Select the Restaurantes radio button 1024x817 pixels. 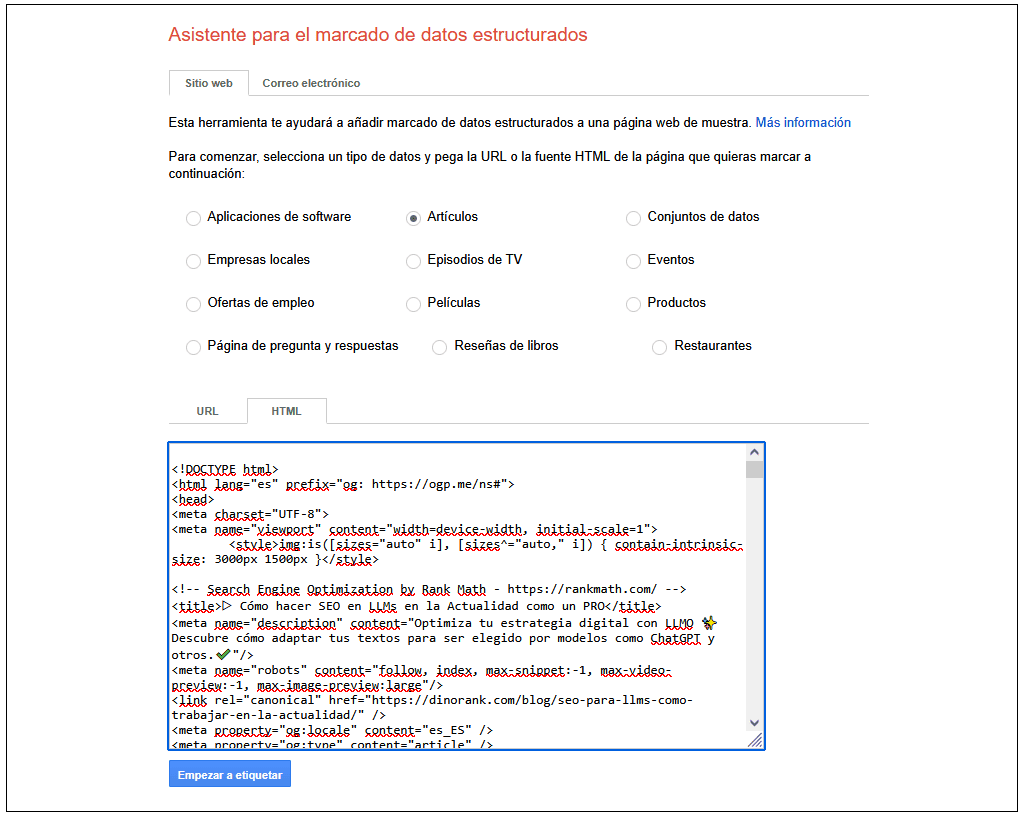(660, 347)
